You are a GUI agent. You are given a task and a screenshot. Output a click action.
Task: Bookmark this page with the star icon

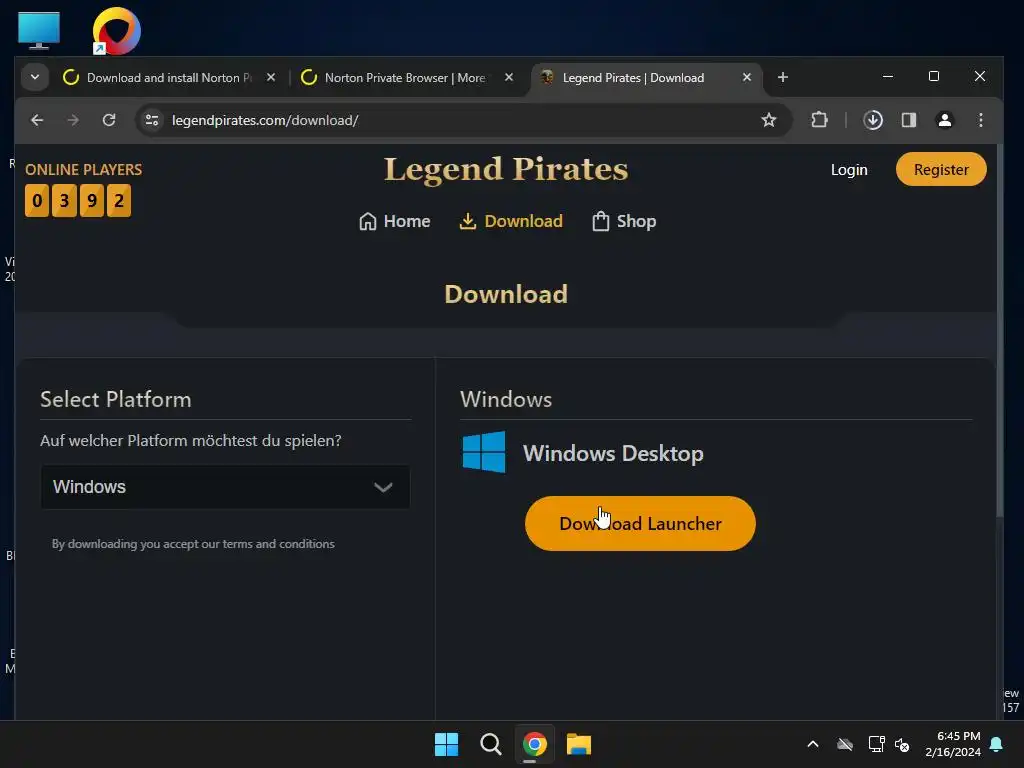click(x=769, y=120)
